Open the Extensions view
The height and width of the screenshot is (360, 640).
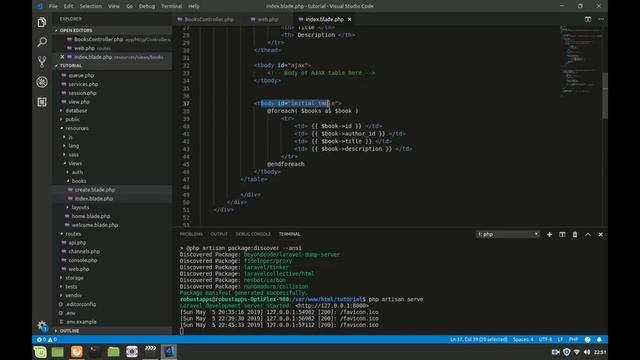(x=42, y=102)
